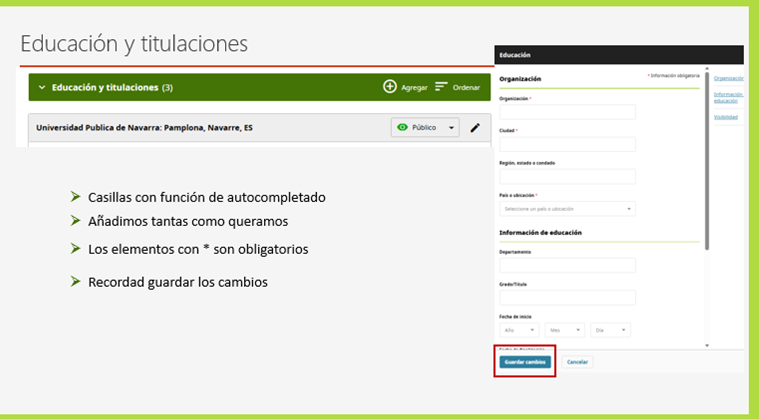Toggle the green eye Público visibility icon
Screen dimensions: 759x419
pyautogui.click(x=402, y=127)
